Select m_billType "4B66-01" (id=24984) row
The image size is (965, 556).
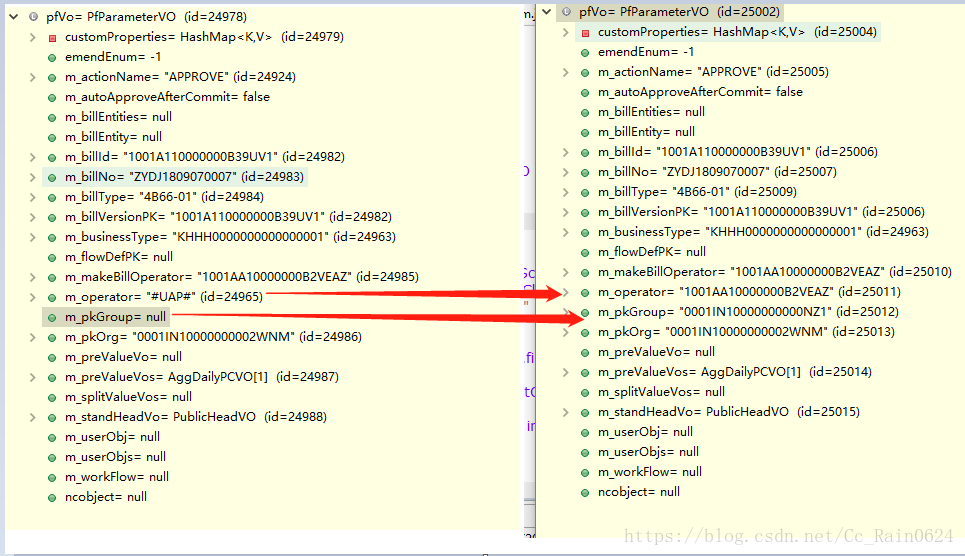(x=164, y=196)
